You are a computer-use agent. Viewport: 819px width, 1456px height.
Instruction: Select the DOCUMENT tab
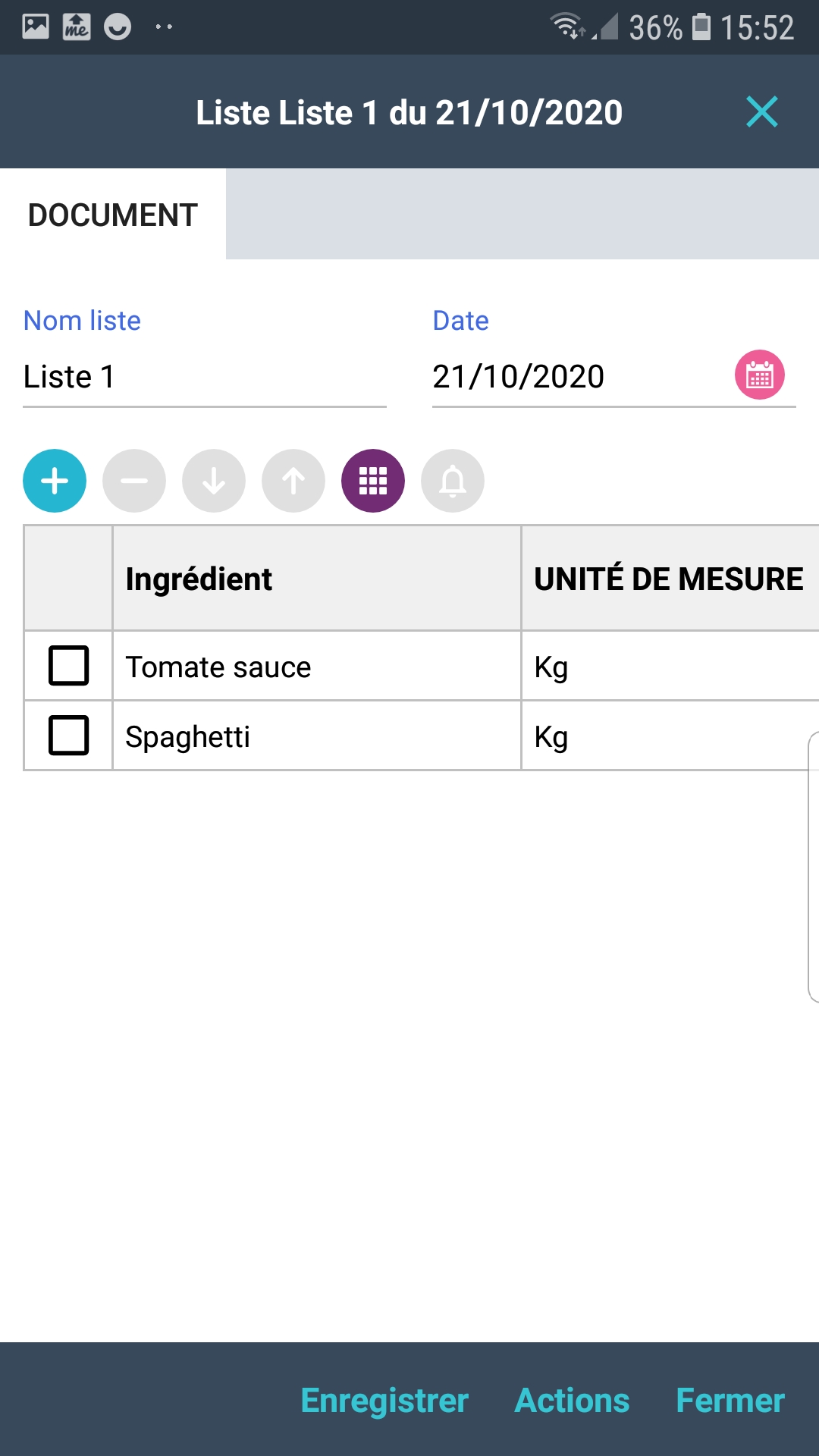tap(113, 215)
